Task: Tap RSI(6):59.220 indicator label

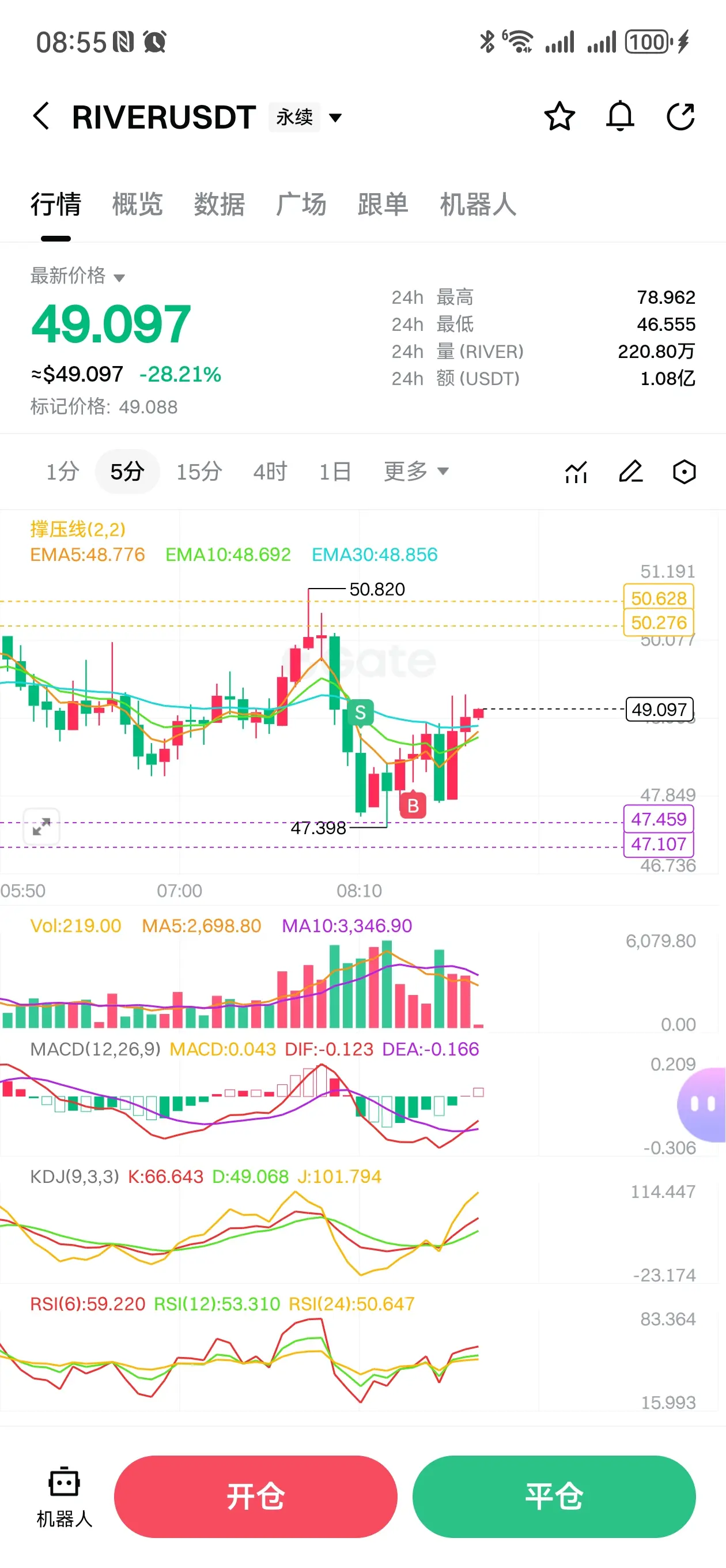Action: pyautogui.click(x=88, y=1303)
